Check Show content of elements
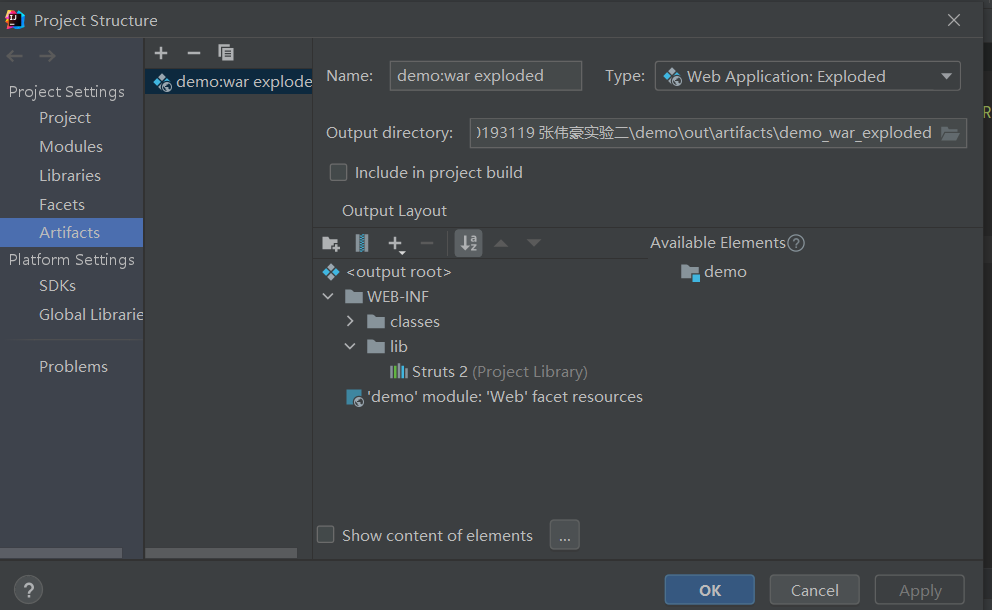 326,535
